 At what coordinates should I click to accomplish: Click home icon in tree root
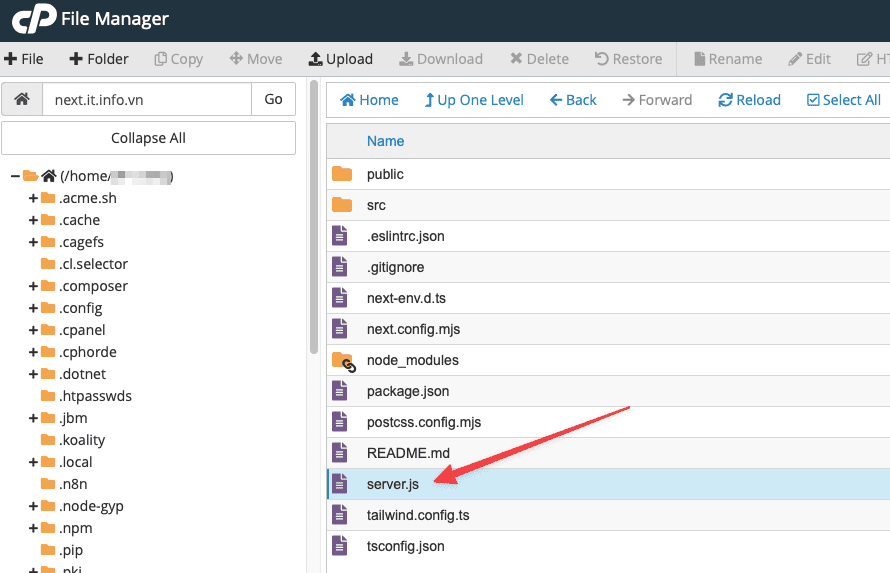coord(49,176)
